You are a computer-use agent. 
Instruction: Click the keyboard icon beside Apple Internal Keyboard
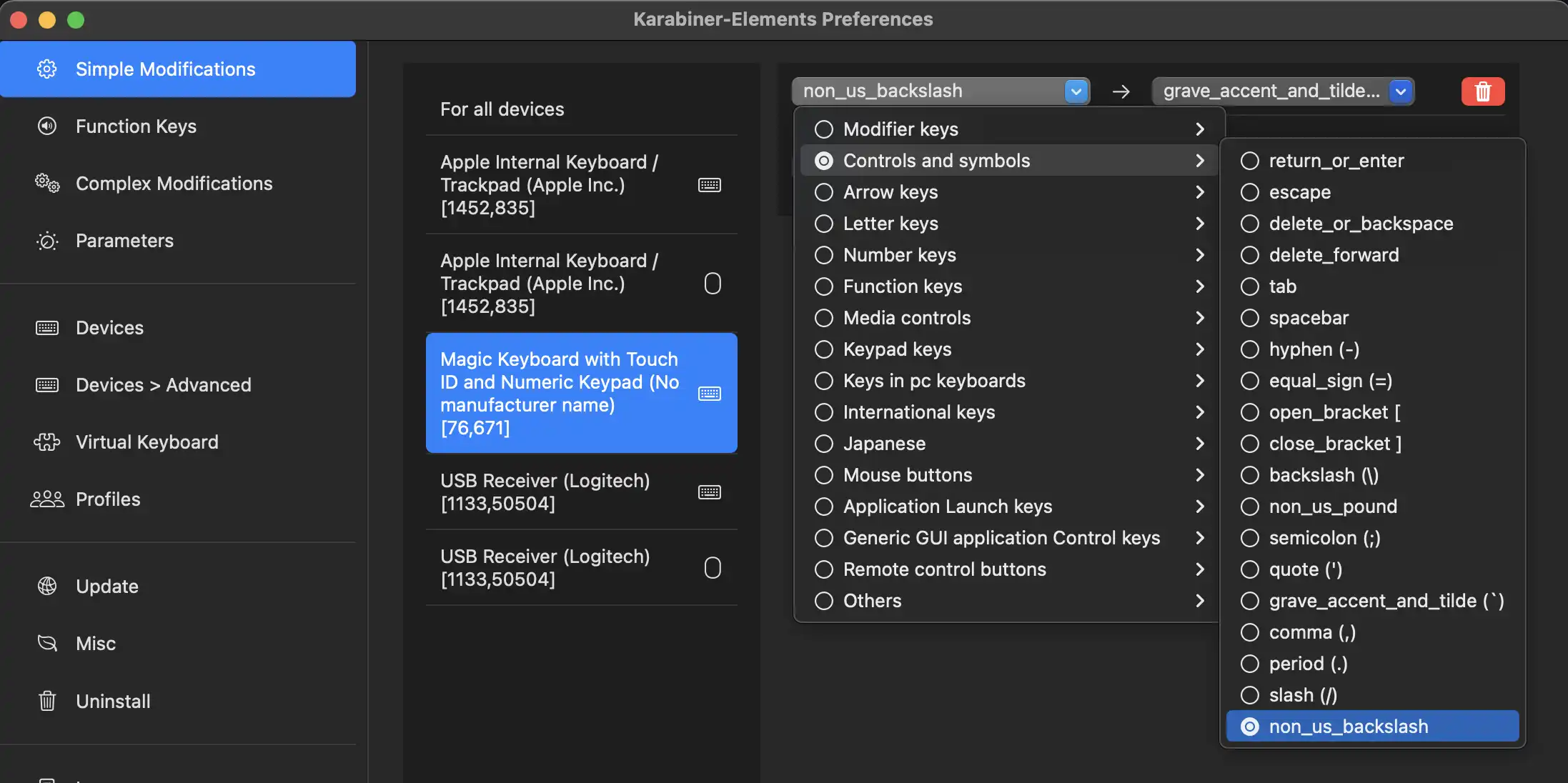(710, 184)
